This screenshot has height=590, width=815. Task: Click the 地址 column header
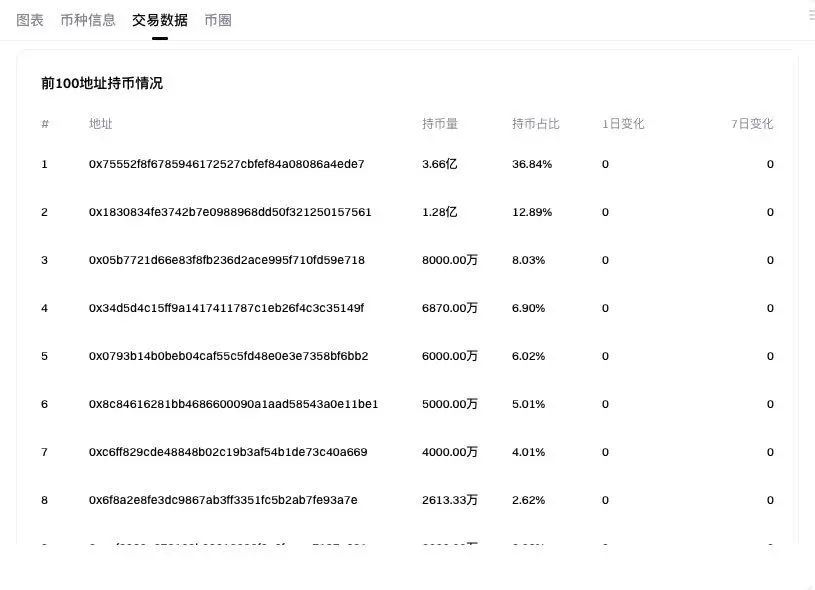point(101,124)
